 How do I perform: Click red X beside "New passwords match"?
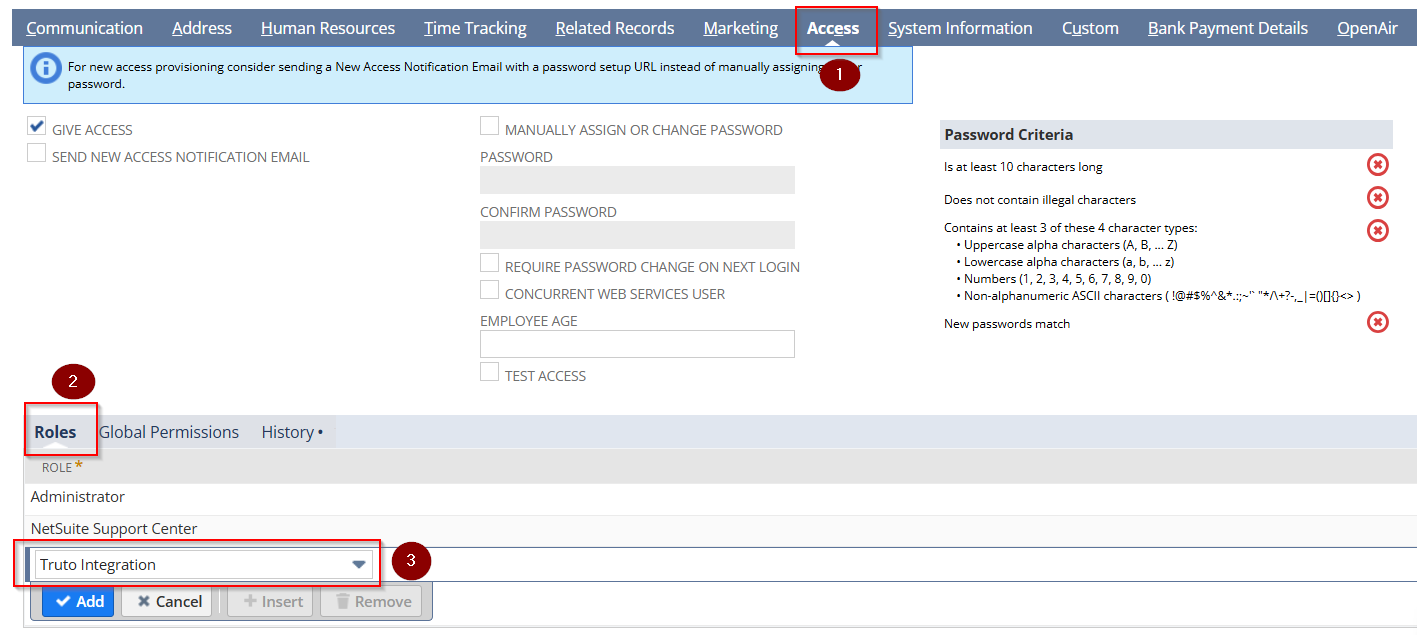(1377, 321)
